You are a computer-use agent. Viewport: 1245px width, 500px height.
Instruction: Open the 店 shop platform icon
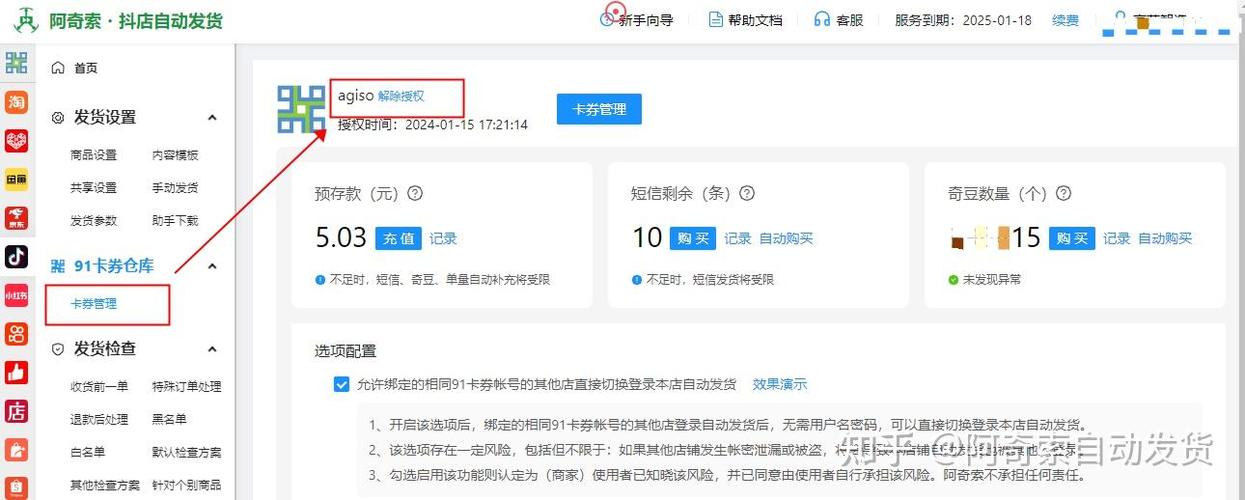16,411
